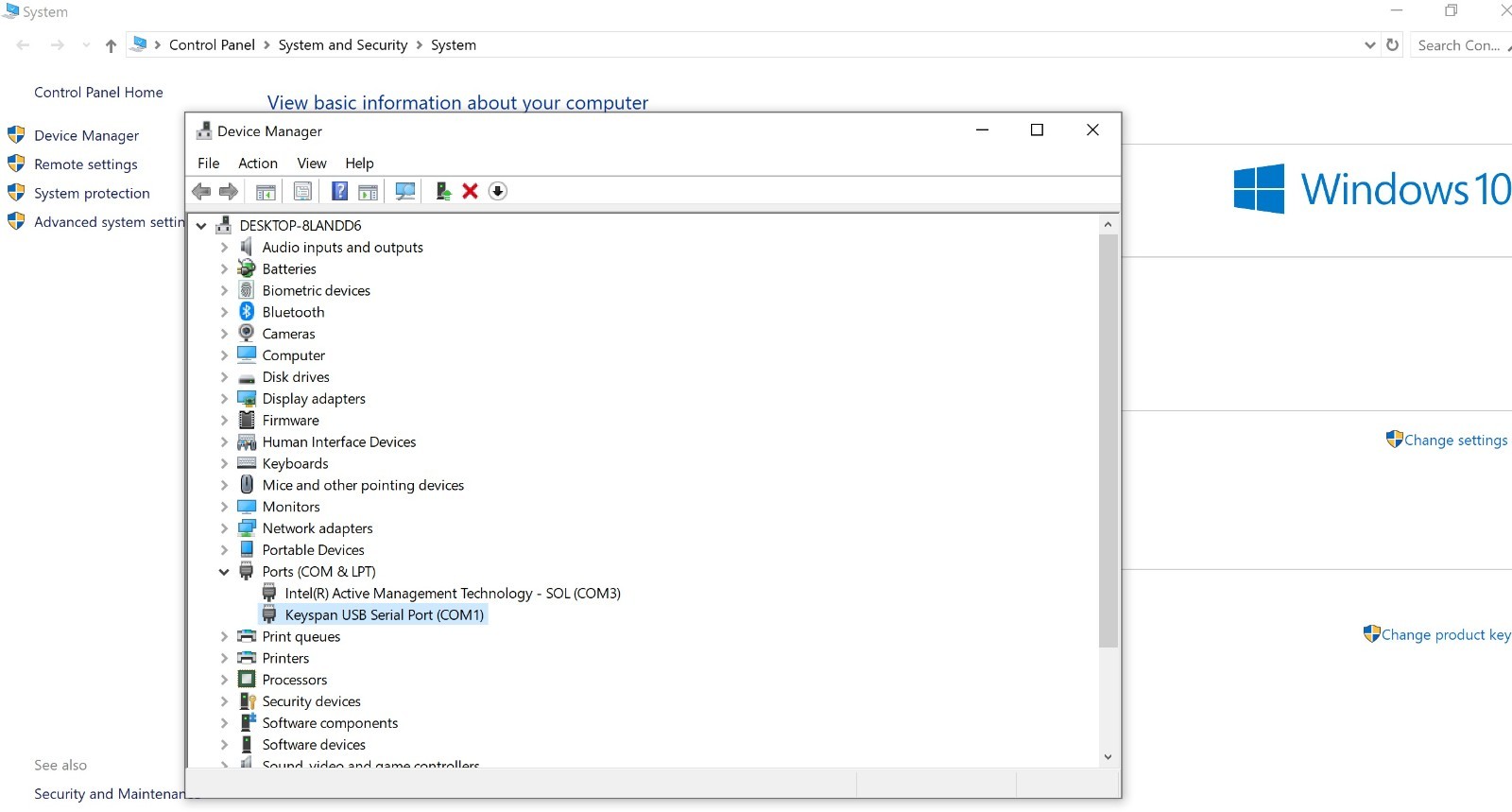Click the Search Control Panel field
This screenshot has height=812, width=1512.
click(1458, 45)
